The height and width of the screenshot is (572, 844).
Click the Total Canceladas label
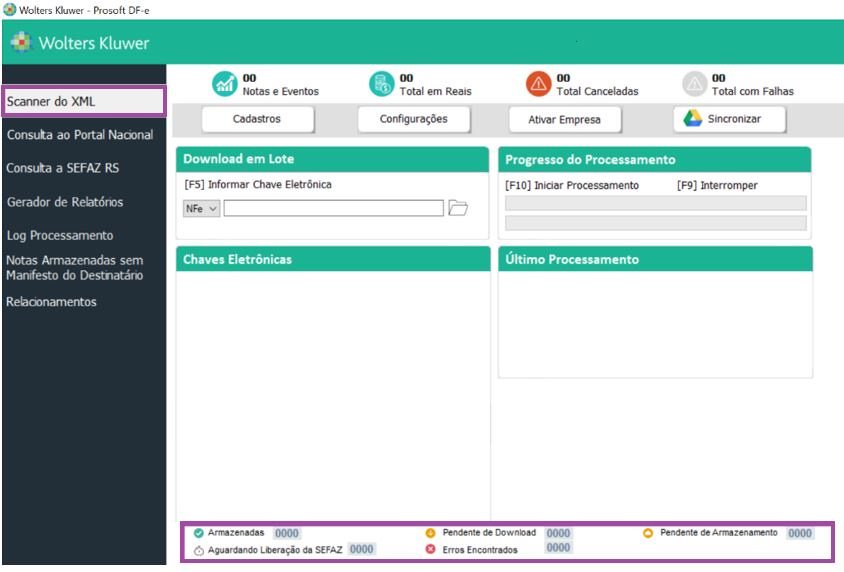[x=597, y=91]
